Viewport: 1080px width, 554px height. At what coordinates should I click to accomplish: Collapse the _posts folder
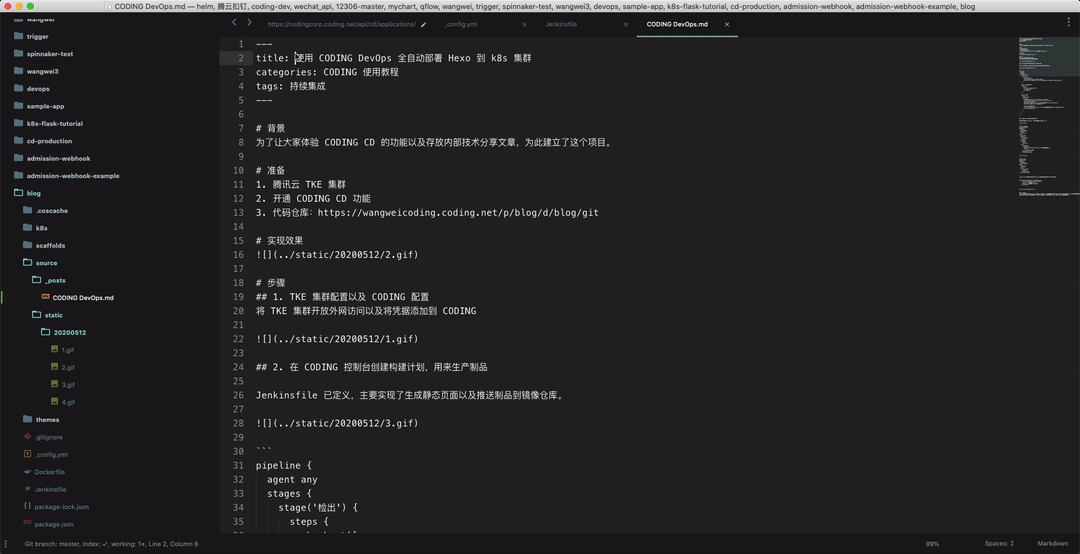click(x=37, y=280)
